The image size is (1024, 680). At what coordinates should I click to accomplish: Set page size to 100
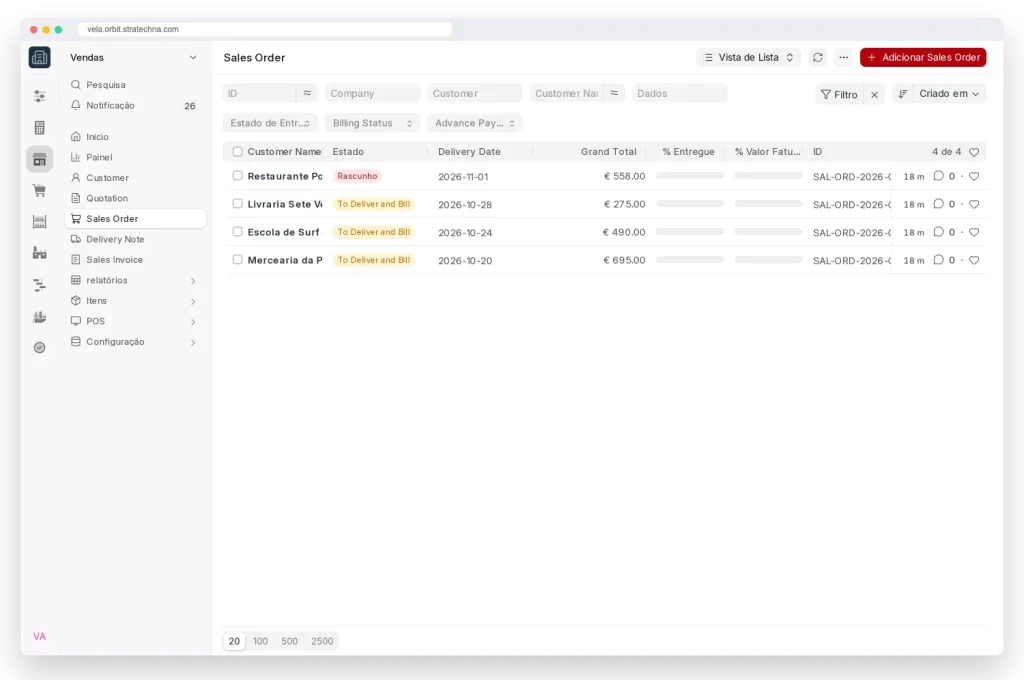coord(261,641)
